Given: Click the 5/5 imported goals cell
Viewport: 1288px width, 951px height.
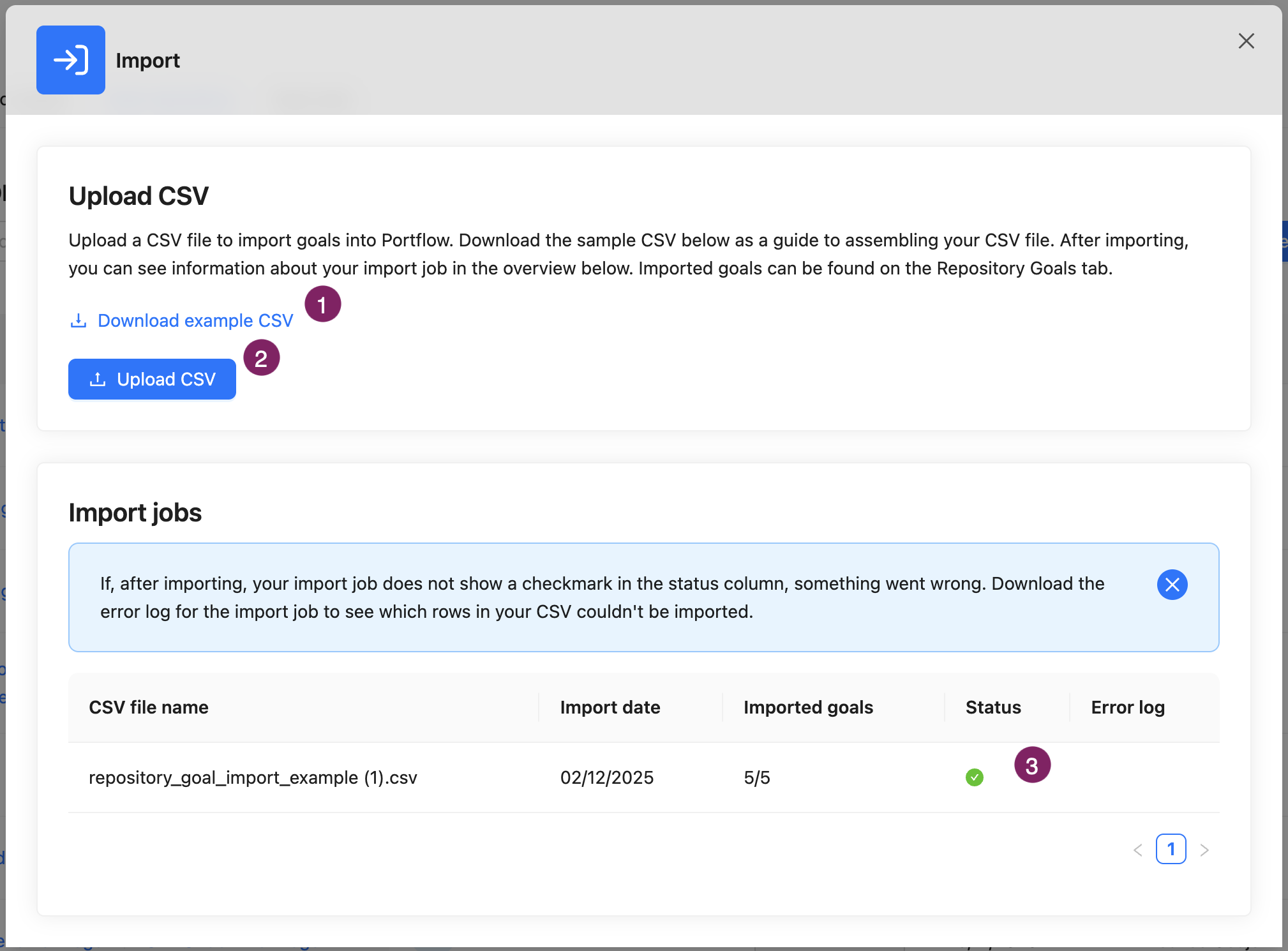Looking at the screenshot, I should (x=757, y=777).
